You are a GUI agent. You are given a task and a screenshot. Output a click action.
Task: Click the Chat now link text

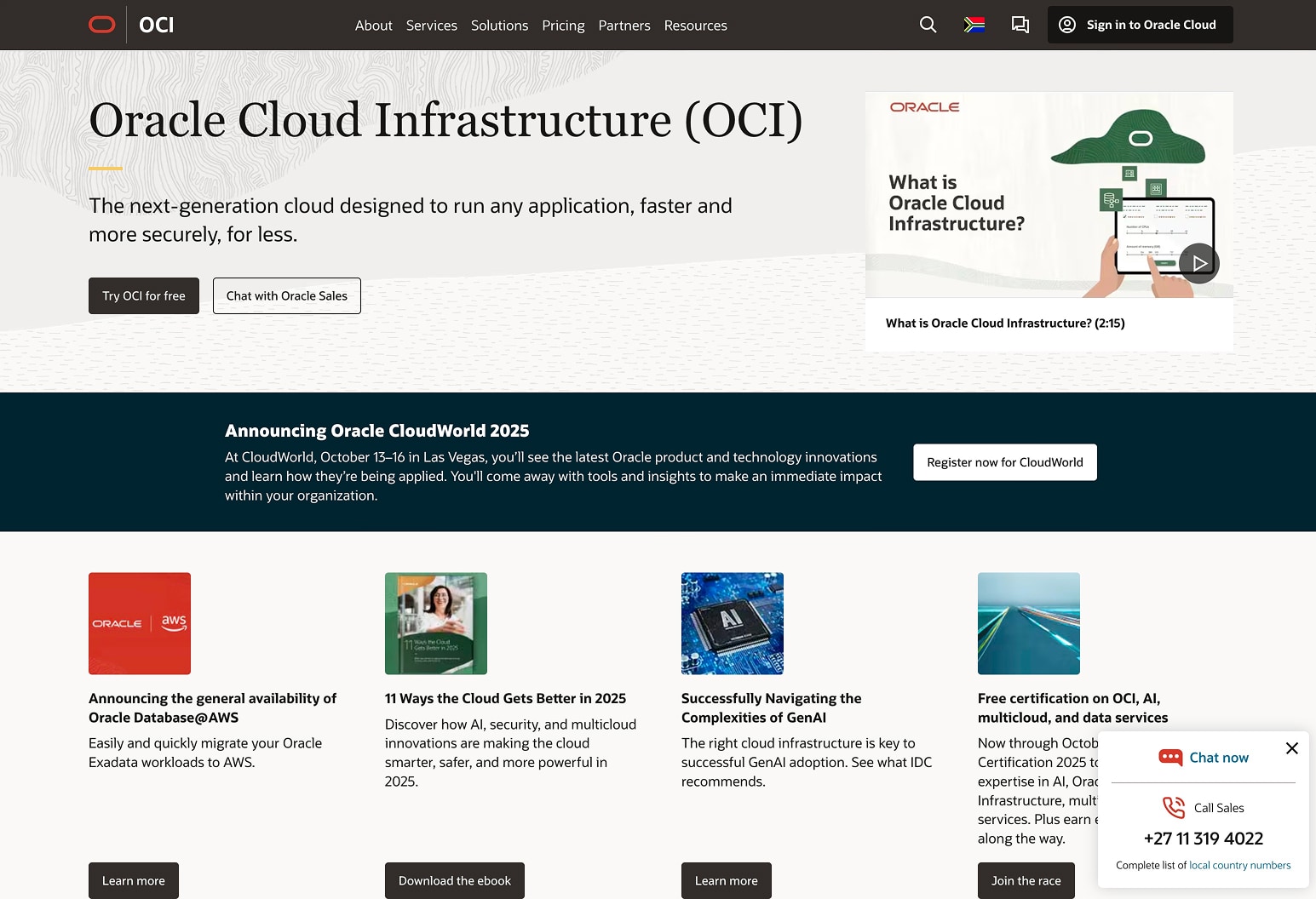coord(1219,758)
